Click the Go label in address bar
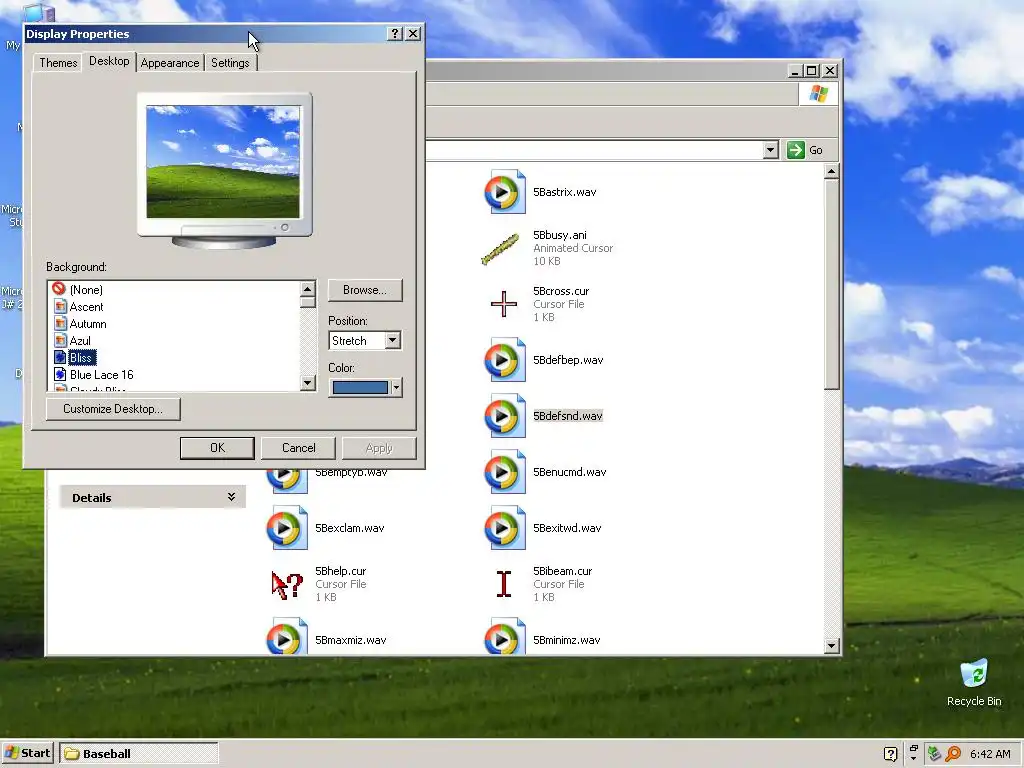The image size is (1024, 768). 816,150
